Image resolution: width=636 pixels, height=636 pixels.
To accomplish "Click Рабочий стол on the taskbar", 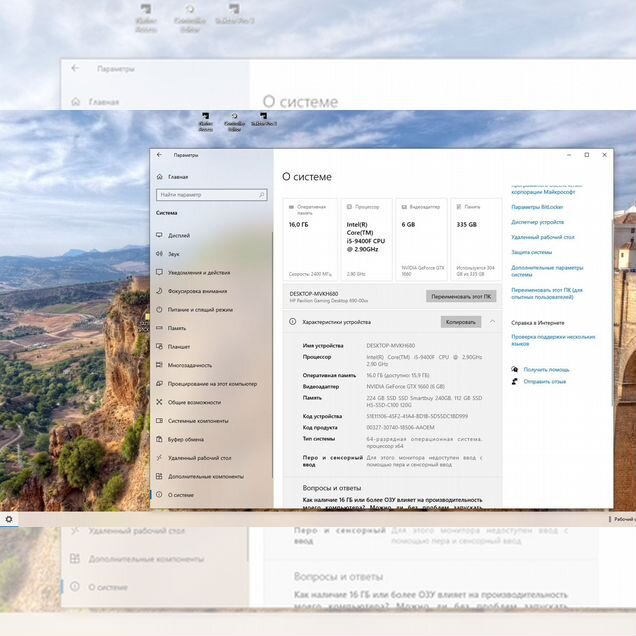I will [623, 519].
